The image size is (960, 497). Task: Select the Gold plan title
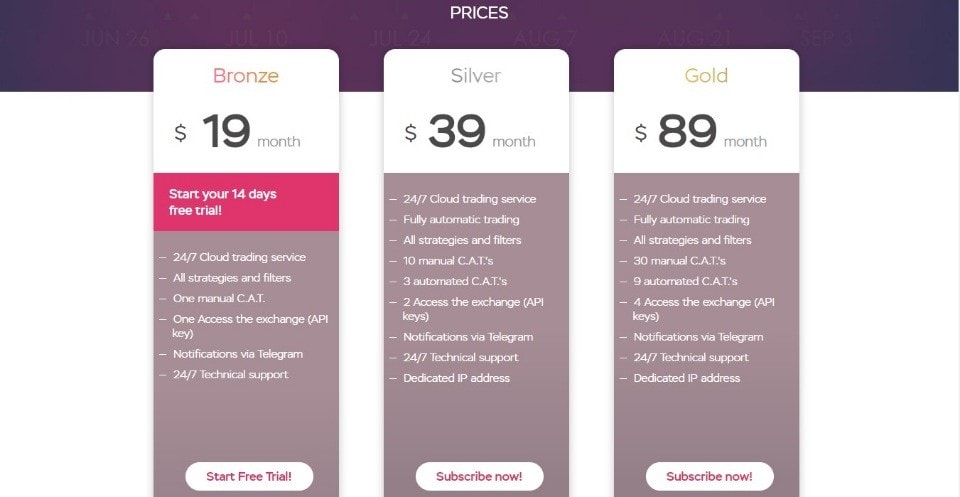click(706, 76)
